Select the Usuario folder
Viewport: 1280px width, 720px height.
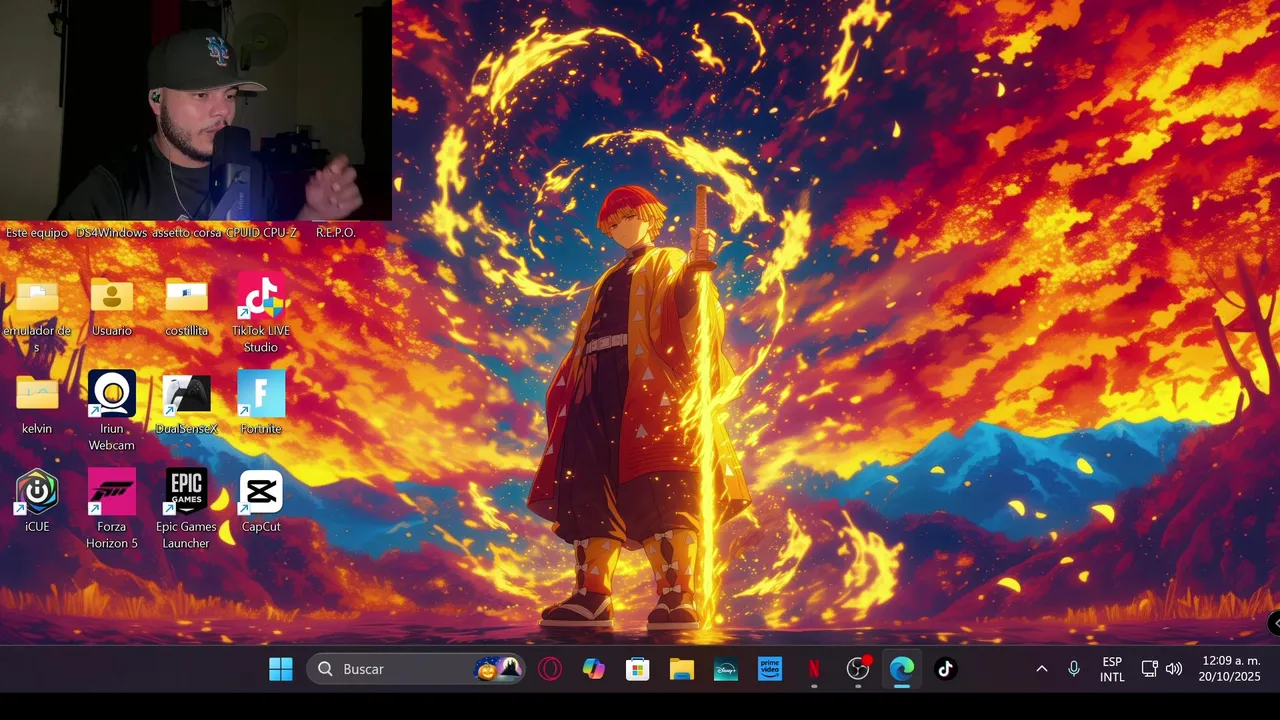click(112, 305)
